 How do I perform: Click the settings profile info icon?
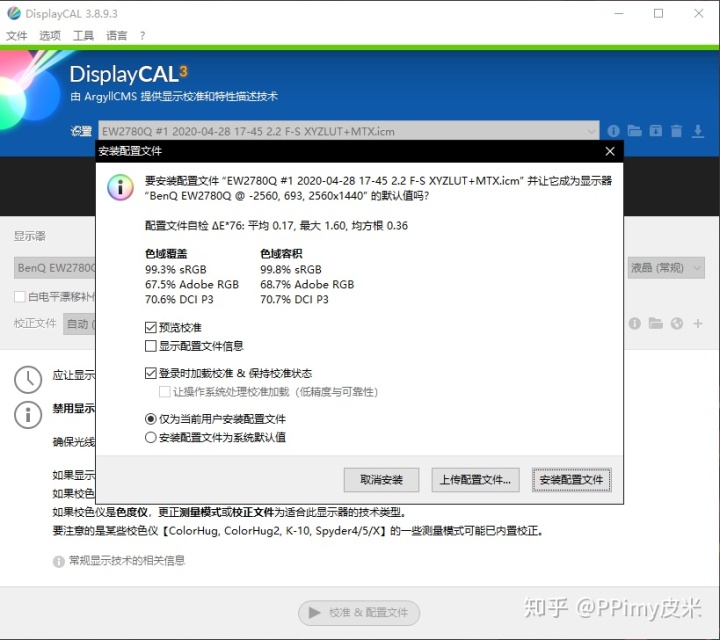click(x=613, y=131)
